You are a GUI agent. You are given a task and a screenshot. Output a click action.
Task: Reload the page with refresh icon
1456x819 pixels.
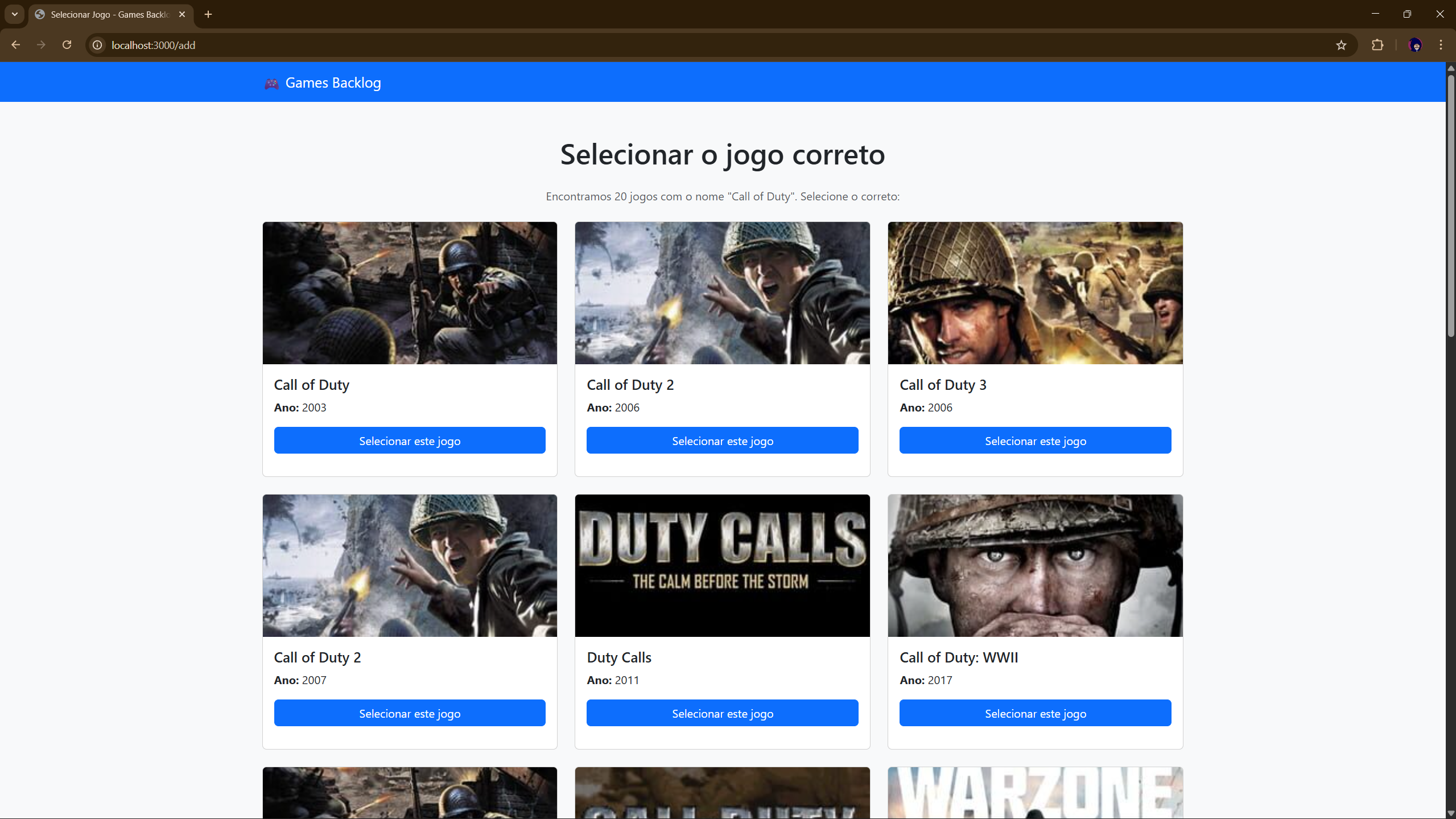(x=67, y=45)
